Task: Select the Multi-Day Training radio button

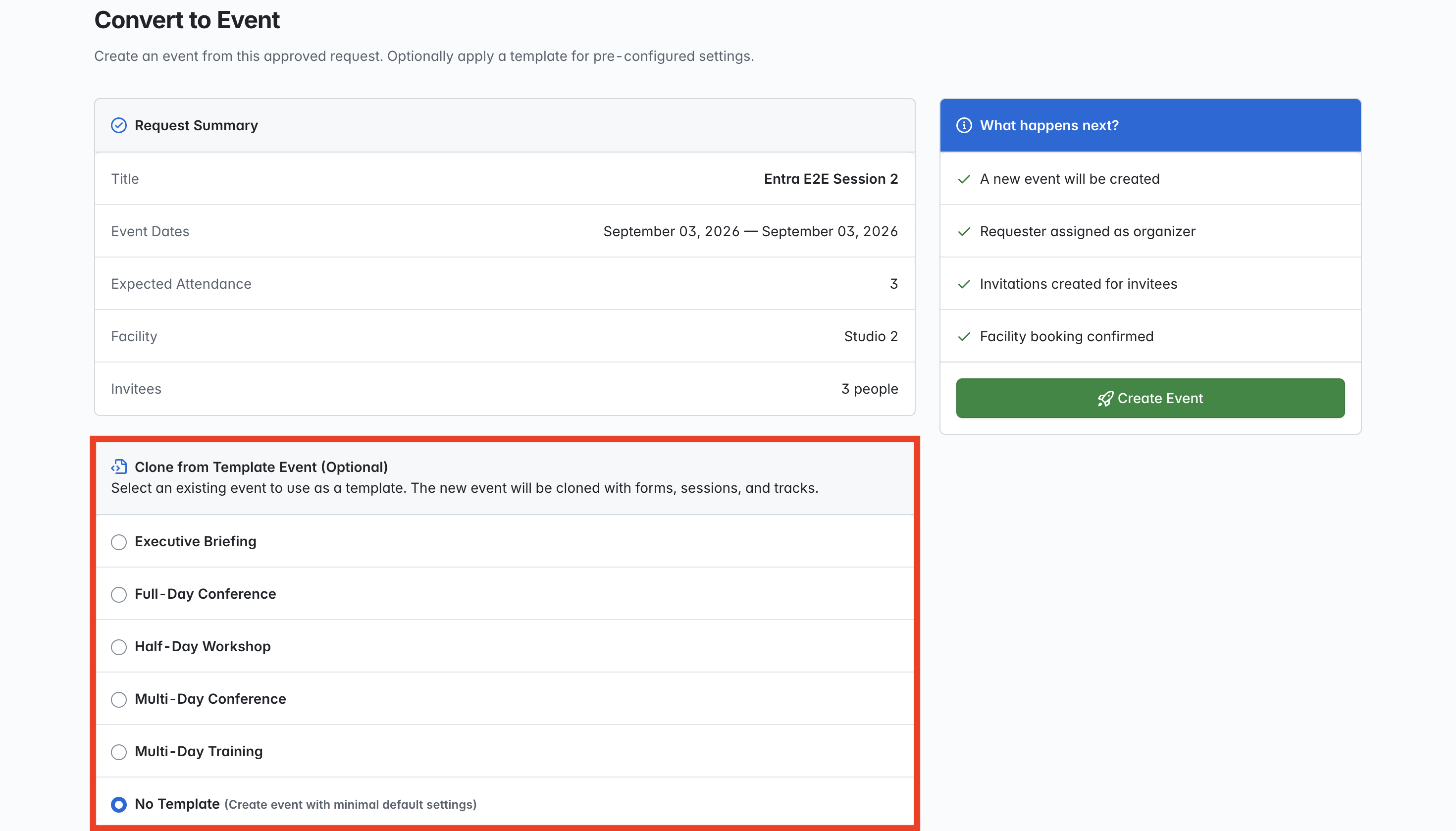Action: click(x=119, y=752)
